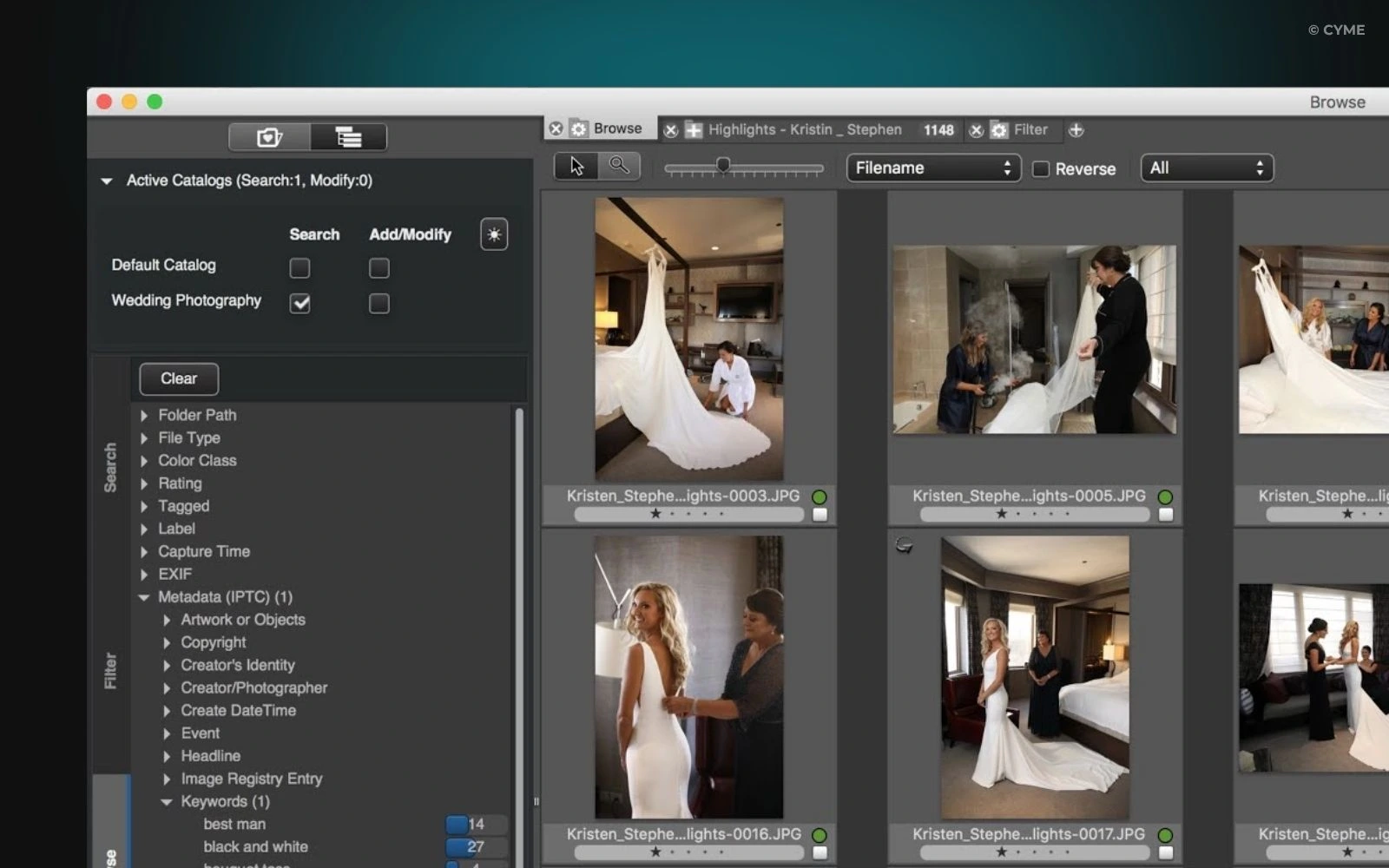Close the Filter tab with its X icon
This screenshot has height=868, width=1389.
(x=977, y=130)
